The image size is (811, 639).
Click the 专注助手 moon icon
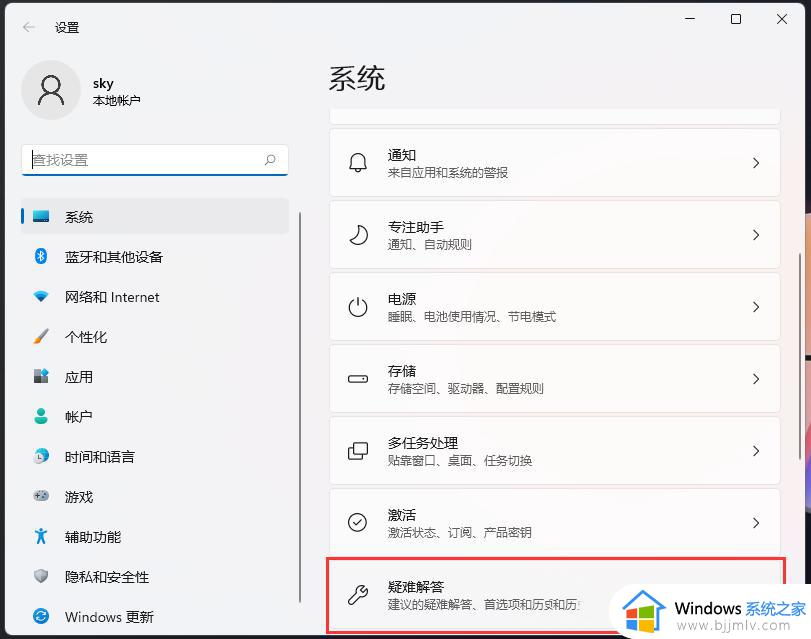coord(358,234)
